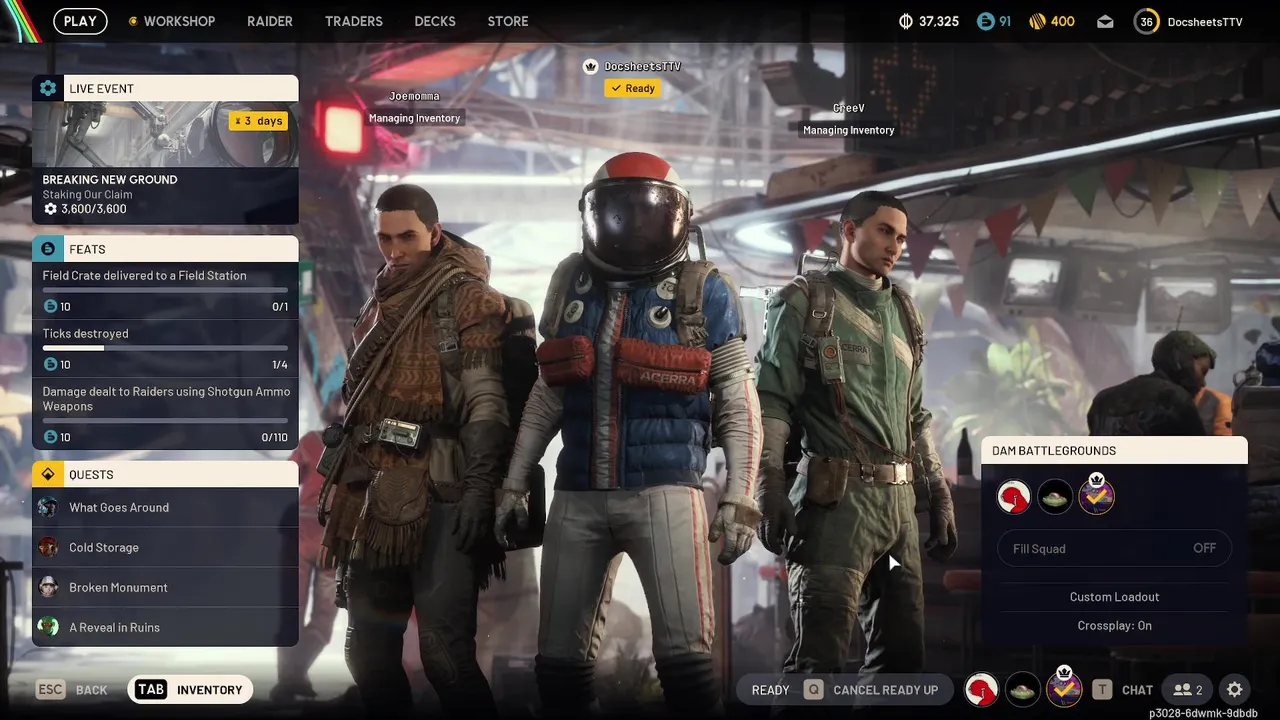Click the 3,600/3,600 event progress
This screenshot has width=1280, height=720.
(85, 209)
